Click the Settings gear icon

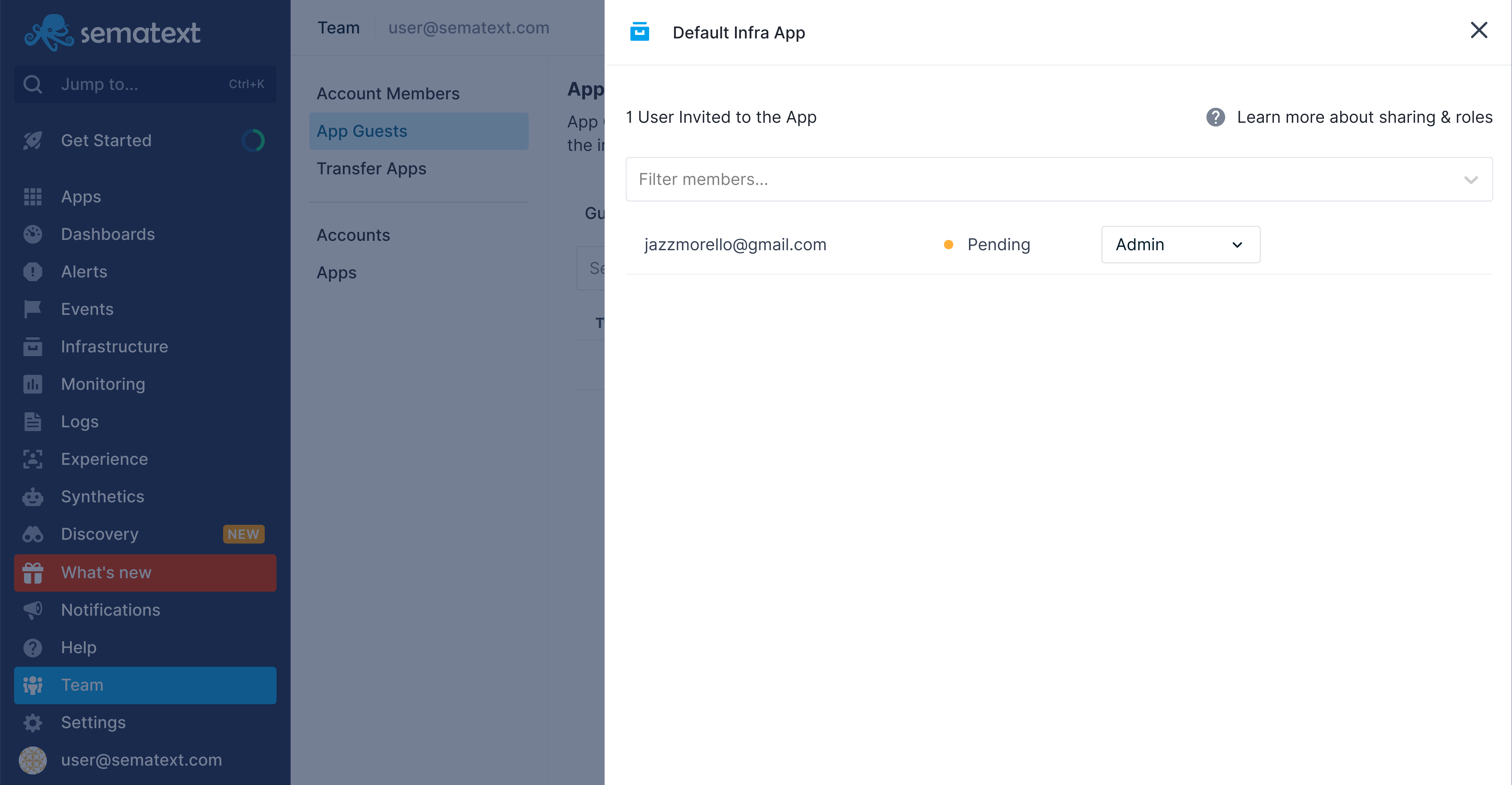point(32,723)
